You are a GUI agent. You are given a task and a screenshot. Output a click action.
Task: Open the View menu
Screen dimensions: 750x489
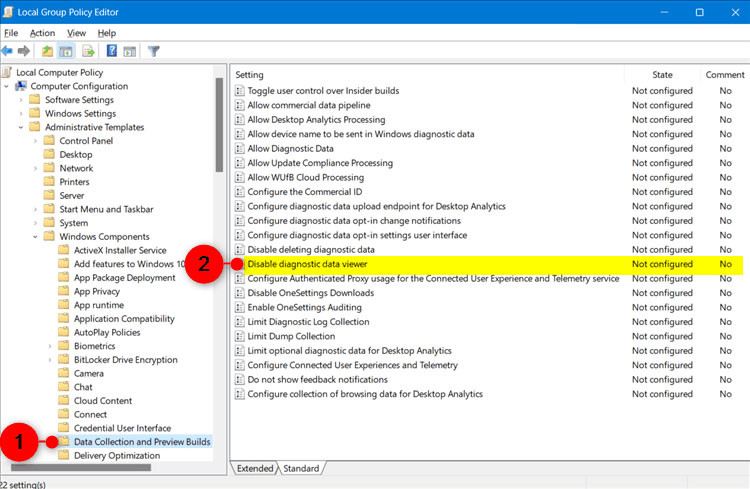click(76, 33)
